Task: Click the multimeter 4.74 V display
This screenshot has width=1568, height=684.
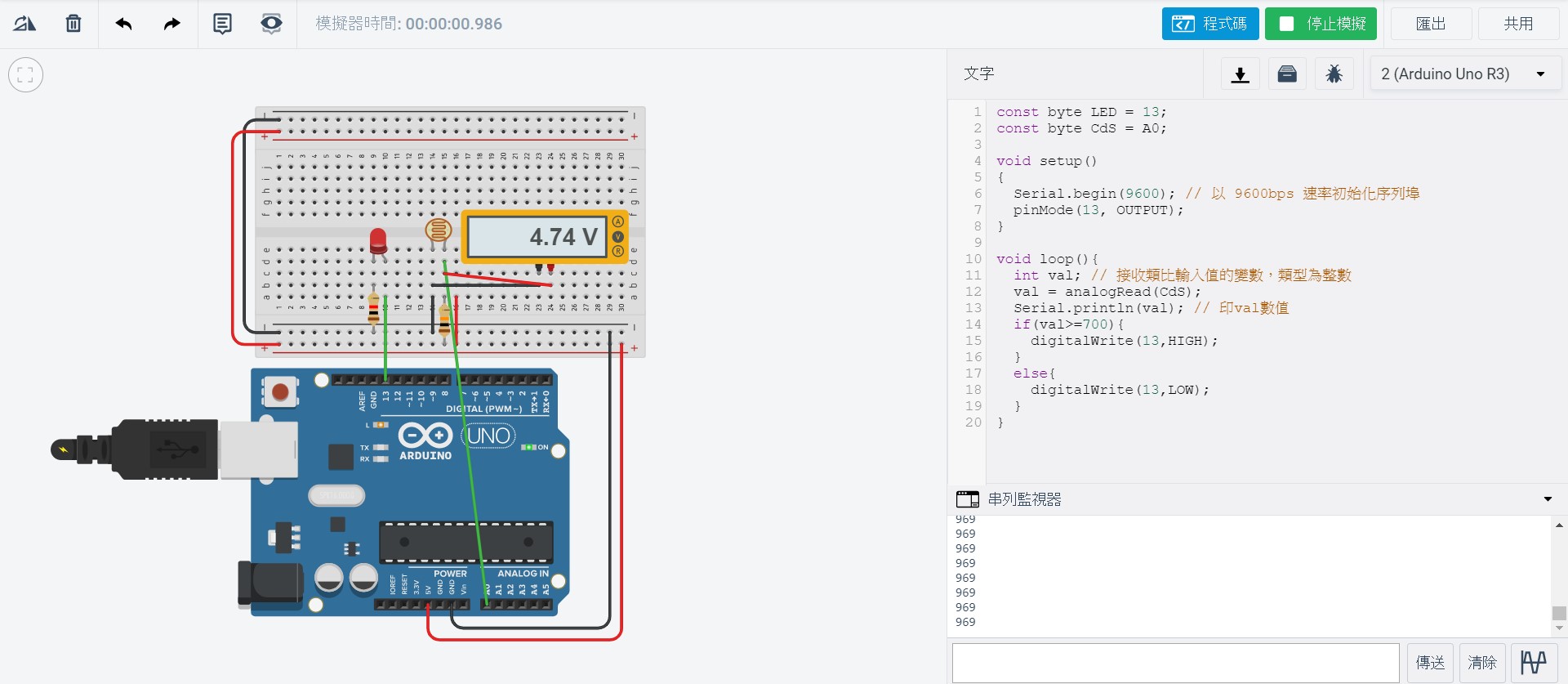Action: point(537,237)
